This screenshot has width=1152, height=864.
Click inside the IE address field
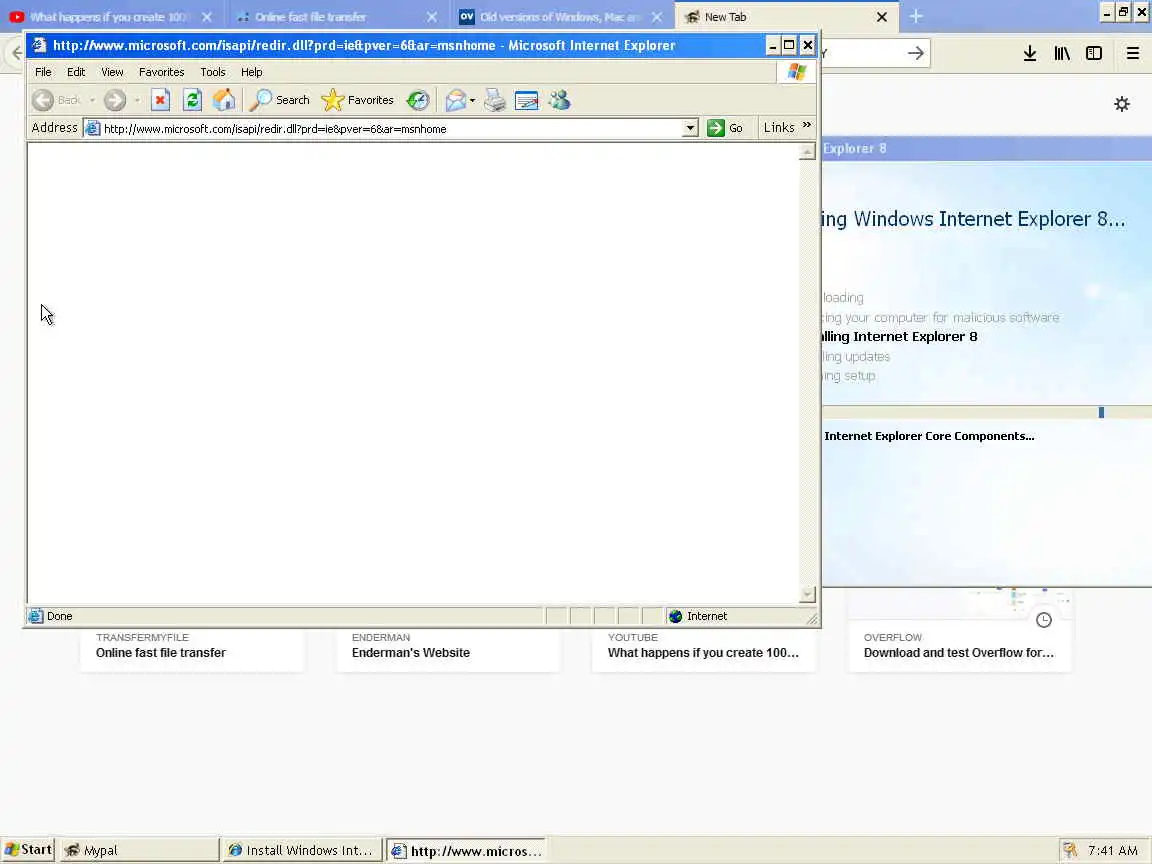[389, 129]
